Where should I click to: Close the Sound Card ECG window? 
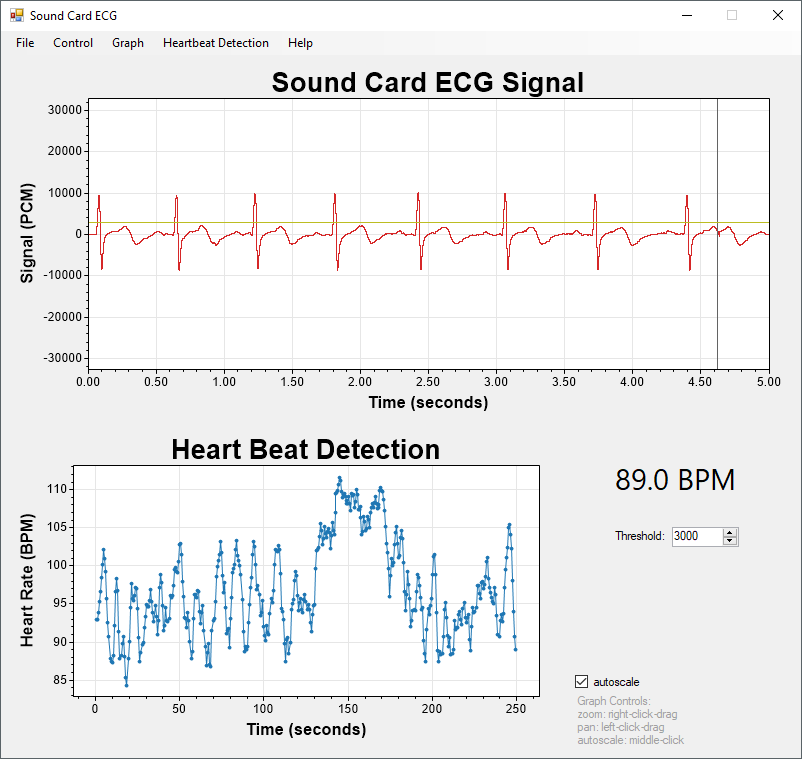tap(777, 15)
